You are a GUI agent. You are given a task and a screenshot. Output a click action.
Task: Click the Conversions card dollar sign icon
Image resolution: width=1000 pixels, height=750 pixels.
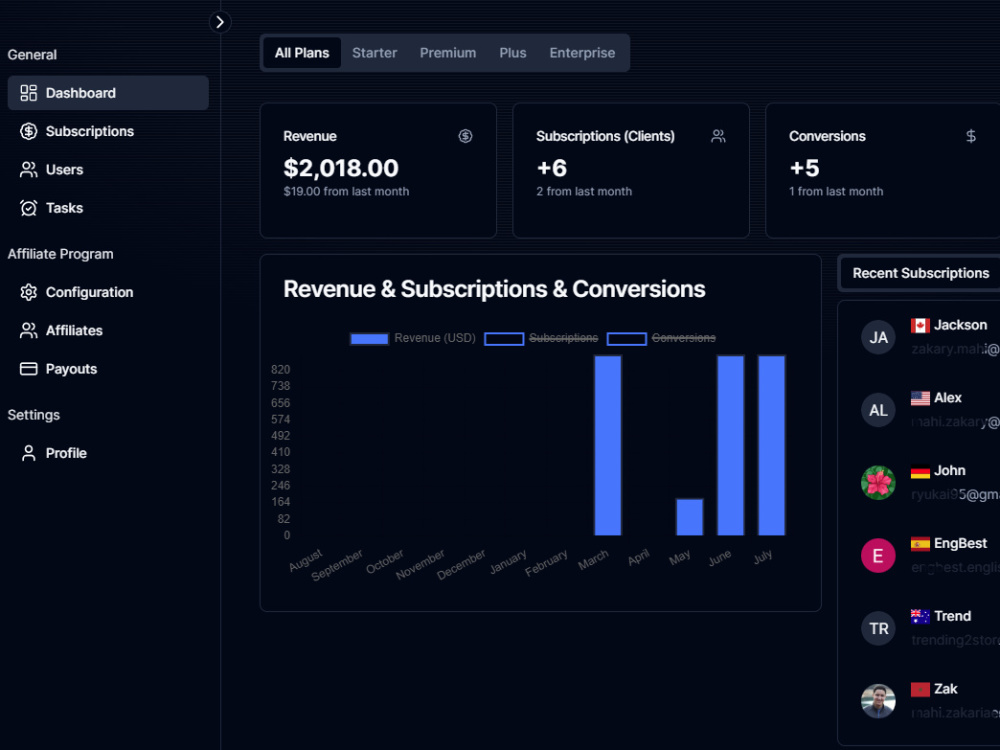tap(971, 136)
